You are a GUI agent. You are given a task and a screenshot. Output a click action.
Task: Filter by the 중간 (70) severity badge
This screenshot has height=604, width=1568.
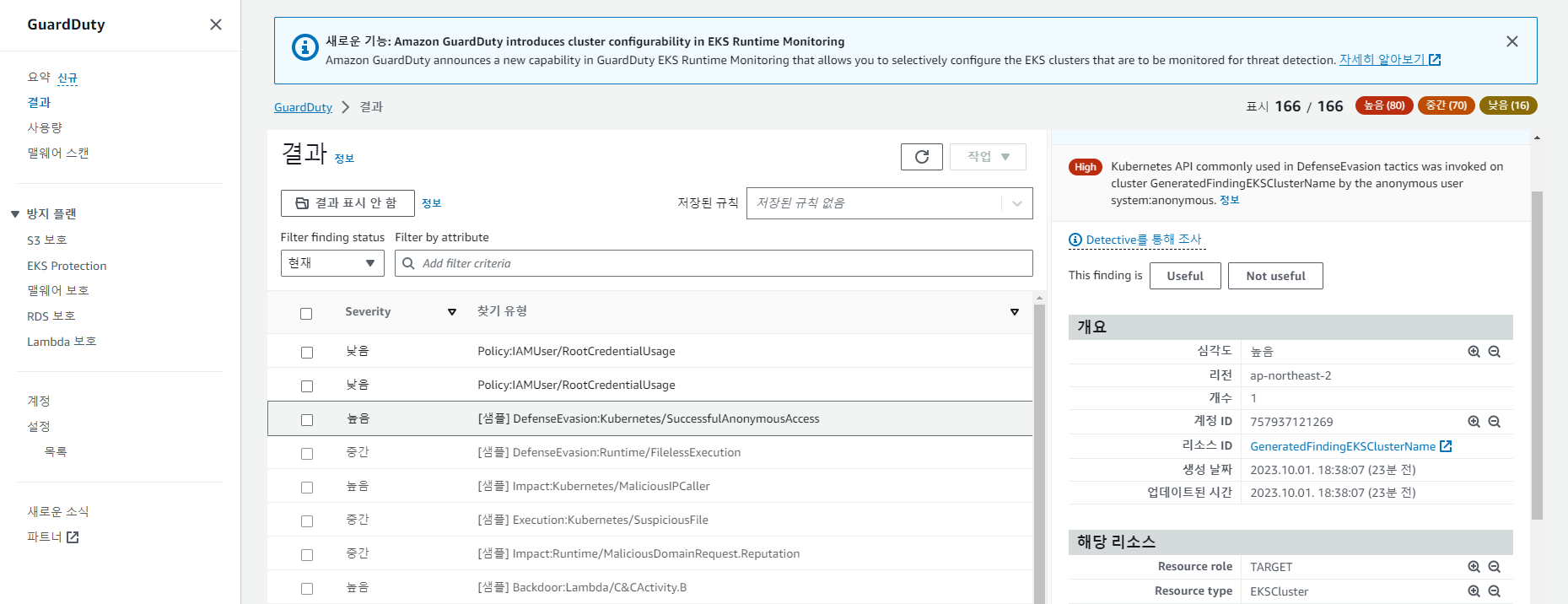(x=1447, y=105)
